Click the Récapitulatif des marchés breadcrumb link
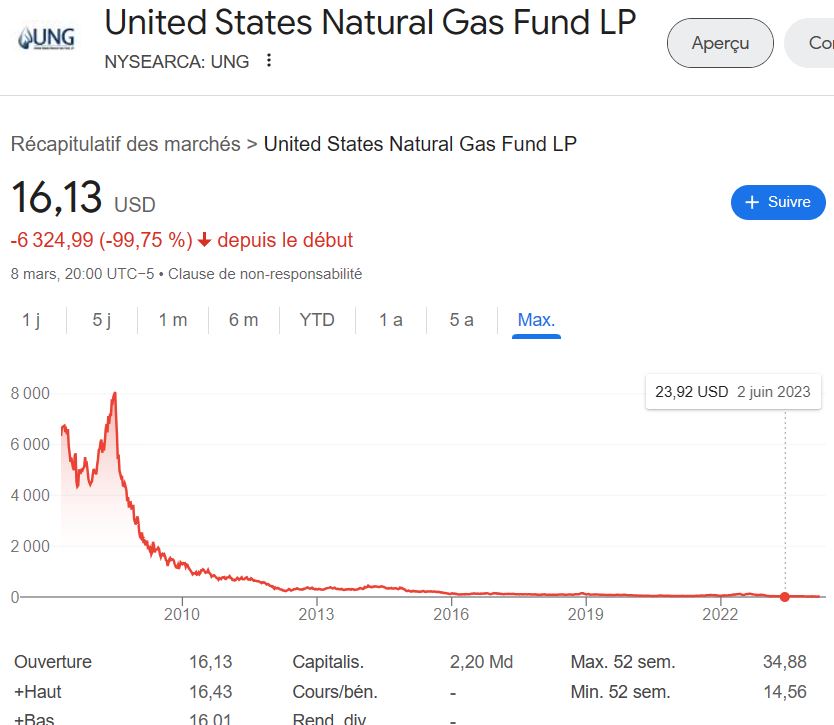The height and width of the screenshot is (725, 834). click(125, 144)
